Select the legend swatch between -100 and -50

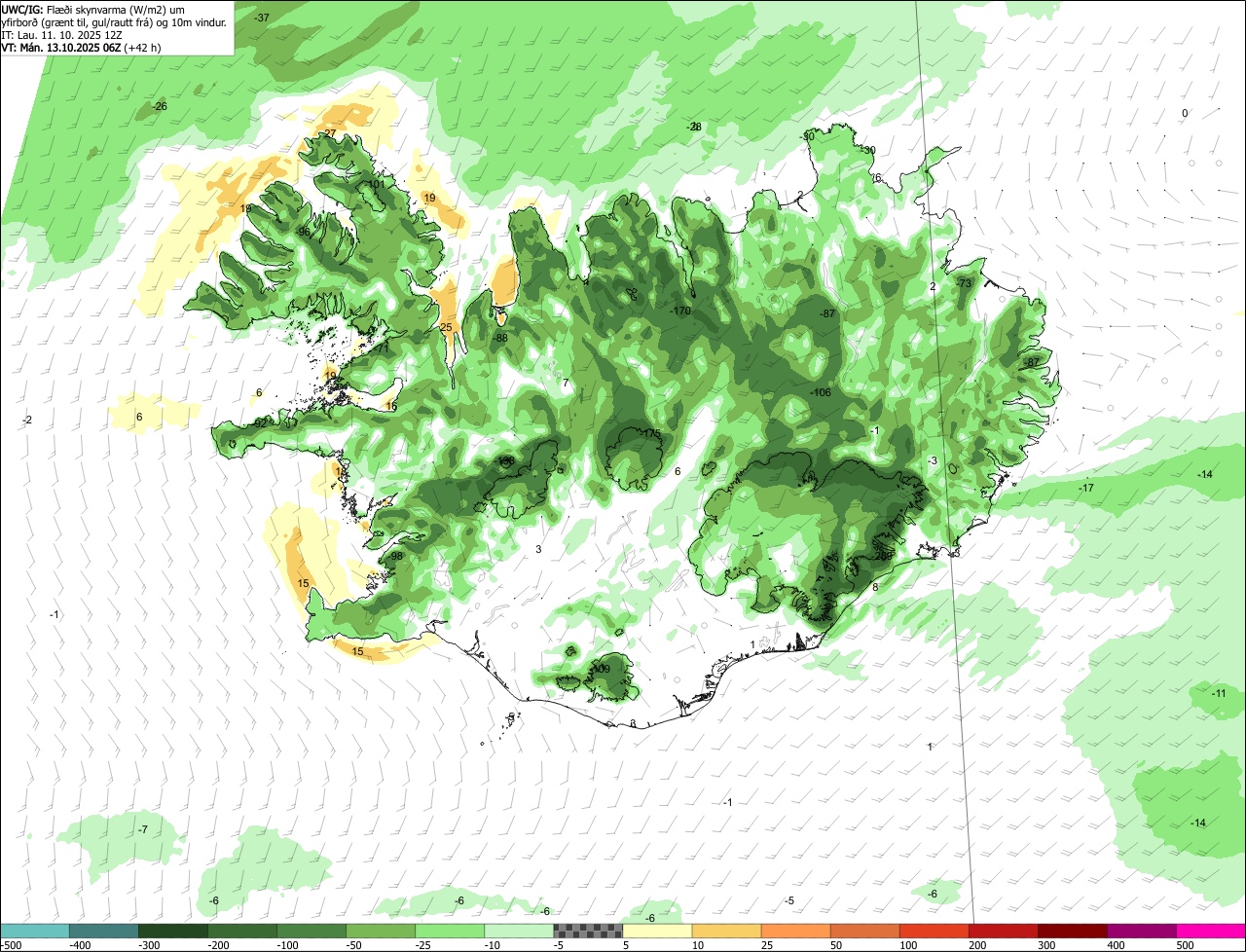pos(311,931)
